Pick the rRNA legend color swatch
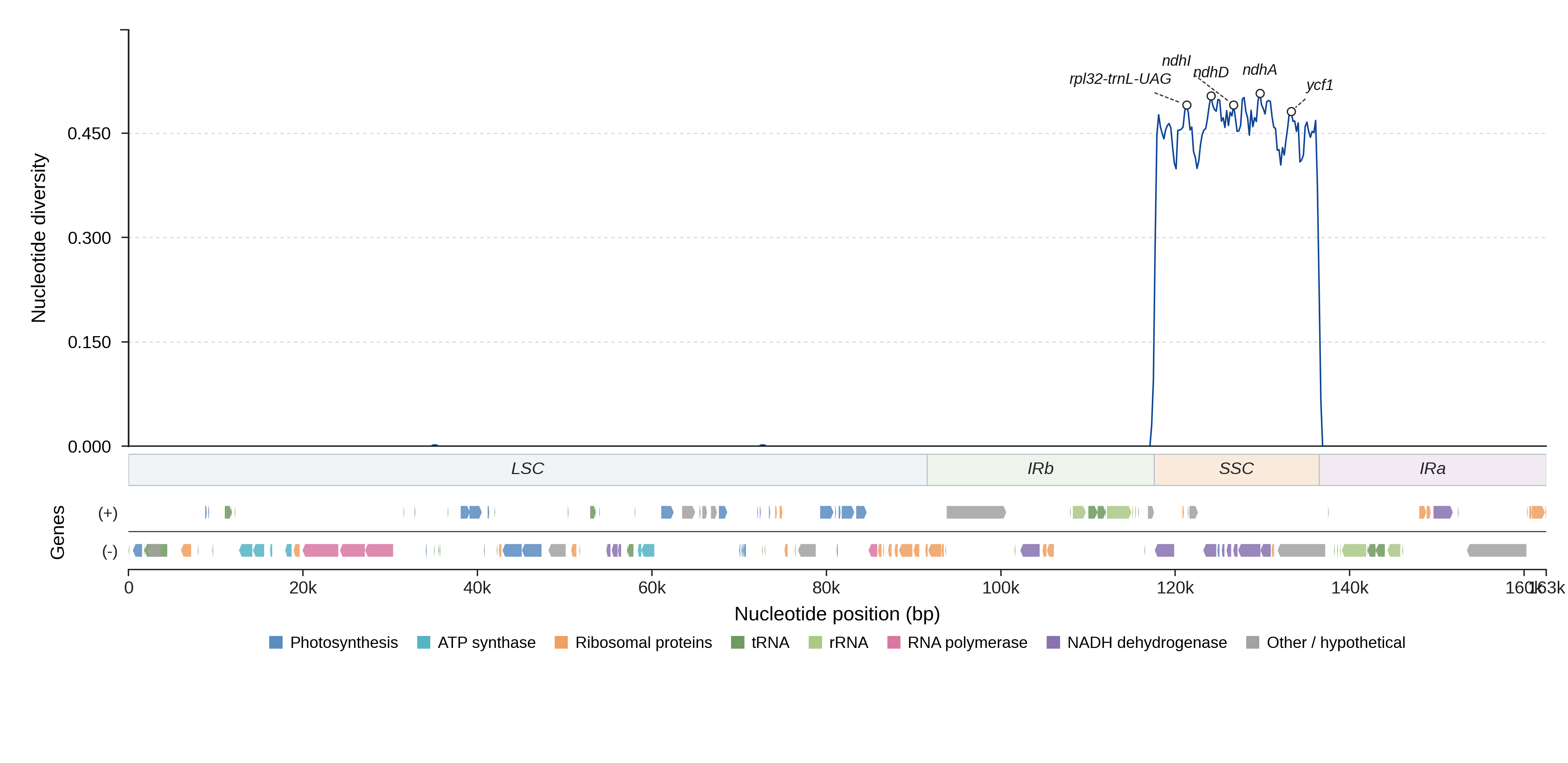The height and width of the screenshot is (763, 1568). [815, 642]
